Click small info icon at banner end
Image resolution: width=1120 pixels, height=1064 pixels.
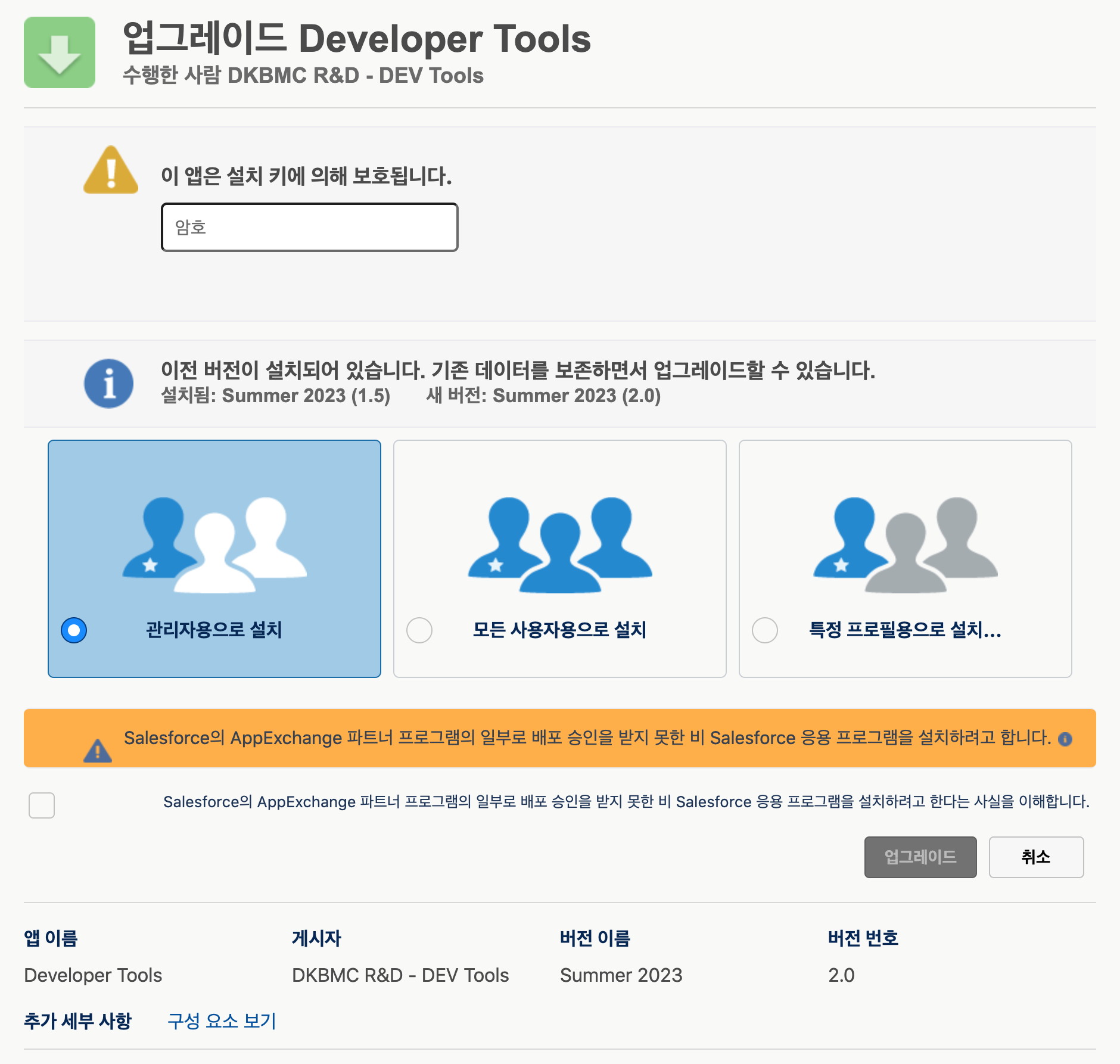click(1065, 739)
